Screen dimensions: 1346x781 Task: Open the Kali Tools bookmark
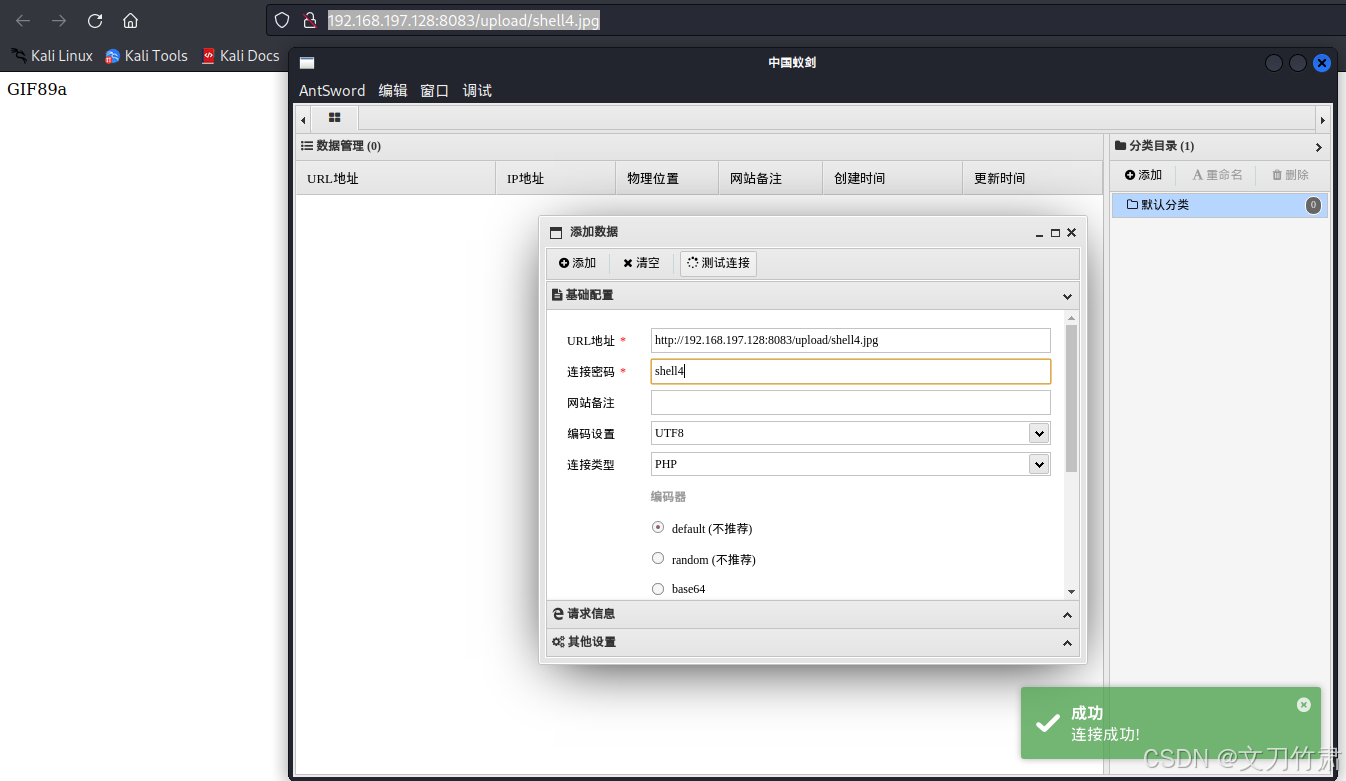tap(146, 56)
